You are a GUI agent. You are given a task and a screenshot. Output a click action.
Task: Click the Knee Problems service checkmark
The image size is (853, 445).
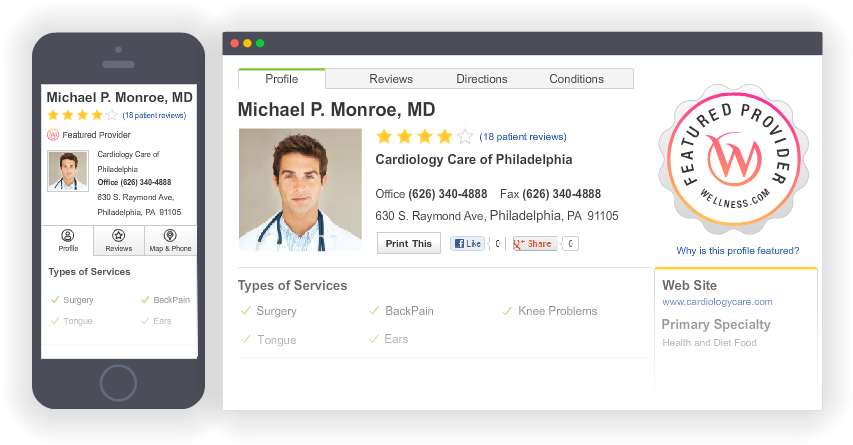506,311
